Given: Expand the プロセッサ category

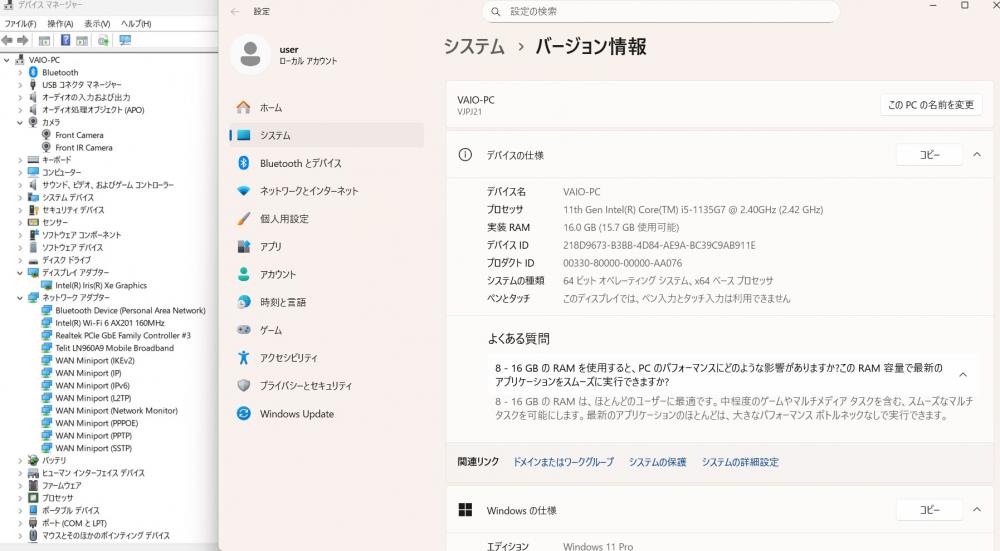Looking at the screenshot, I should click(x=20, y=498).
